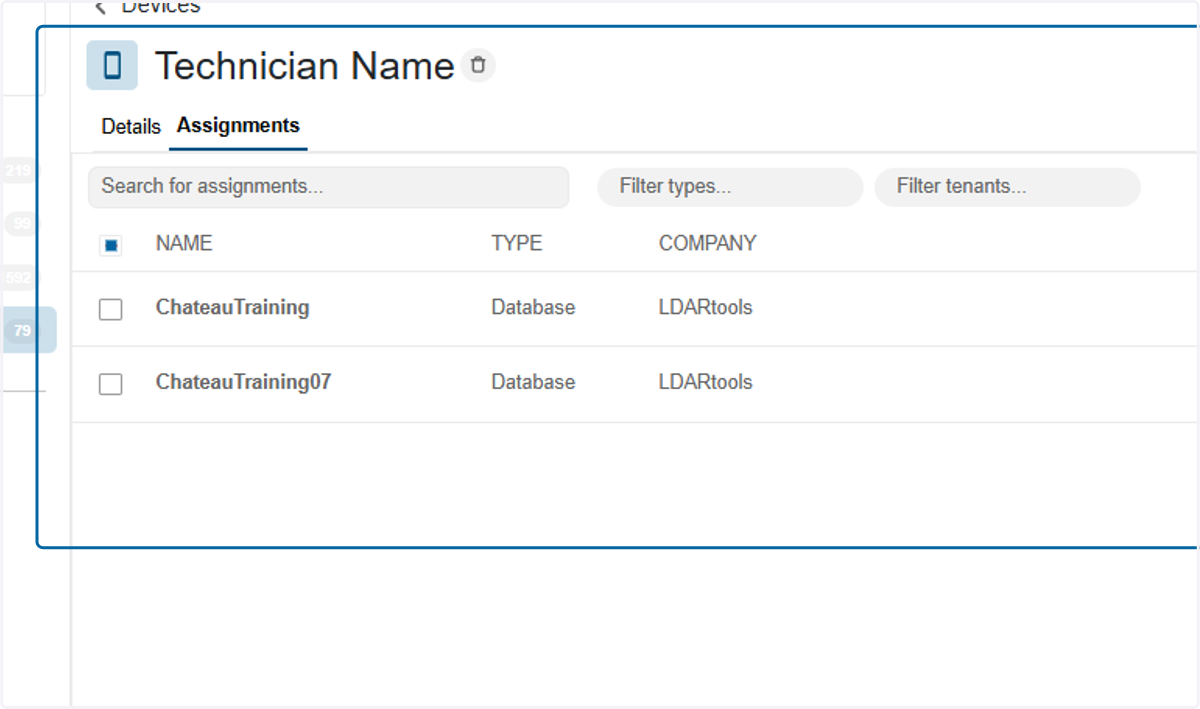This screenshot has height=709, width=1200.
Task: Click the Database type in ChateauTraining07 row
Action: (x=533, y=382)
